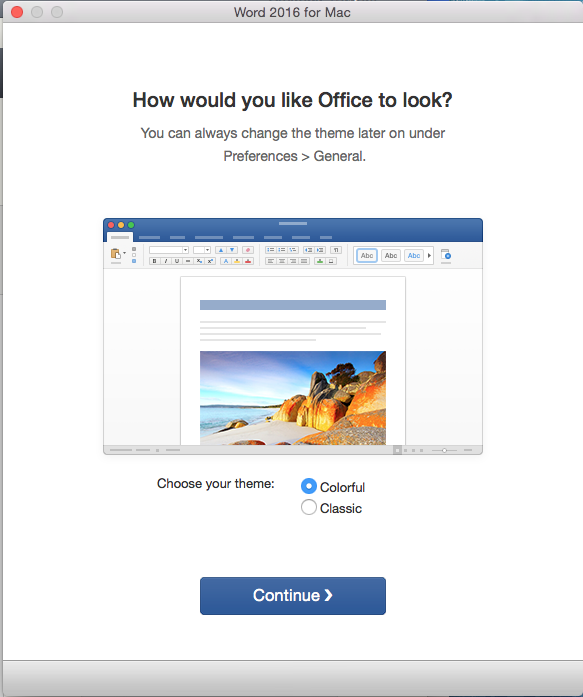Click the Styles pane icon in preview ribbon
This screenshot has width=583, height=697.
pos(446,254)
